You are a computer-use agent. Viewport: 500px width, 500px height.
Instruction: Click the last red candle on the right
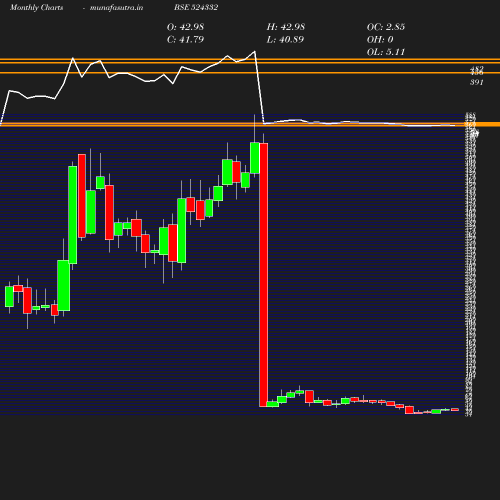coord(455,409)
